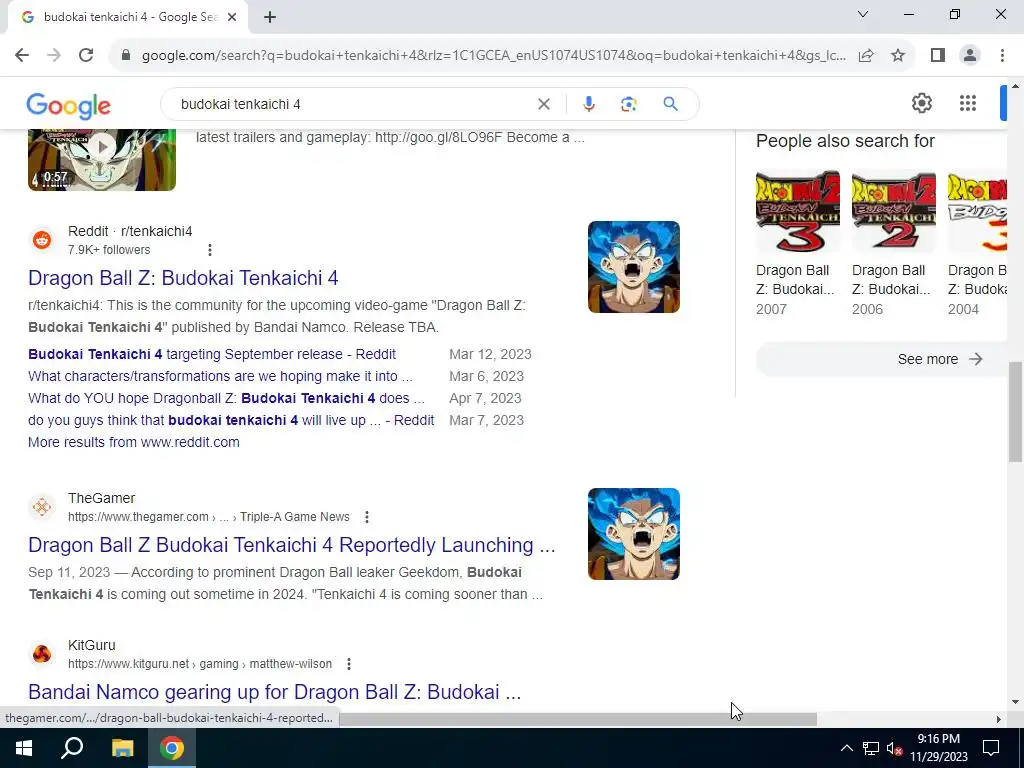This screenshot has height=768, width=1024.
Task: Open network status tray icon
Action: [x=871, y=748]
